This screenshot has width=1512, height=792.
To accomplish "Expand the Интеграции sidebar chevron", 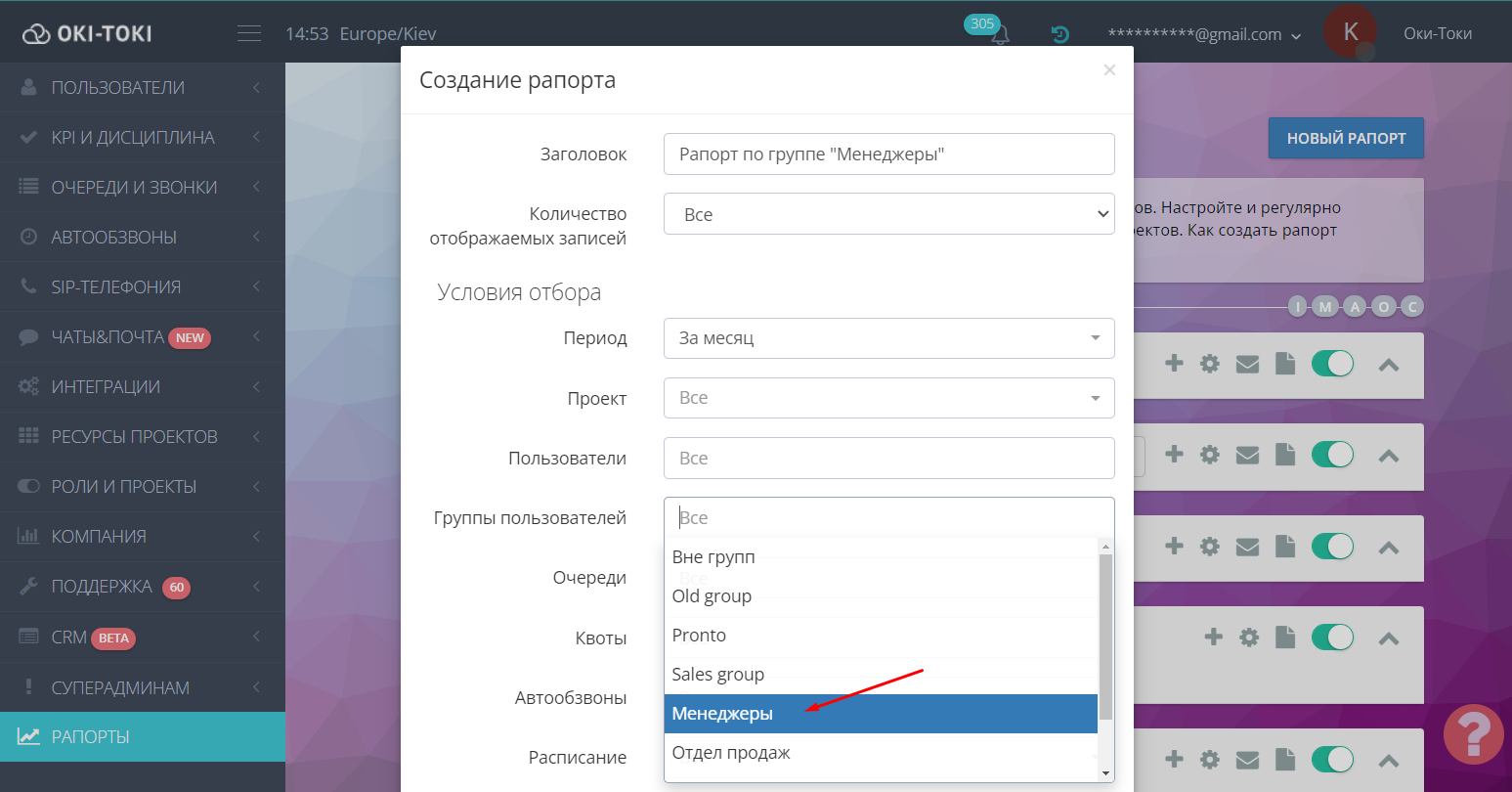I will 256,386.
